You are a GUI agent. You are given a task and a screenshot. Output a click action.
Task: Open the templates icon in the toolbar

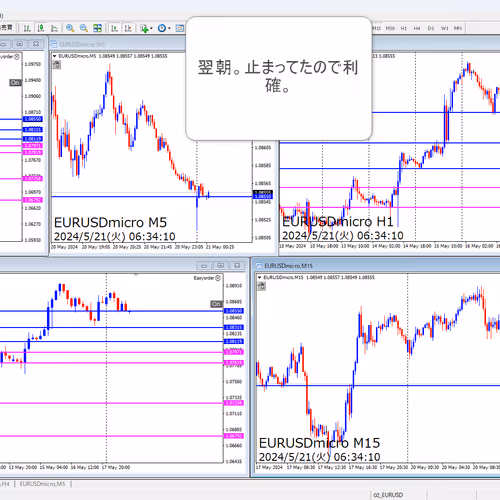click(x=180, y=28)
